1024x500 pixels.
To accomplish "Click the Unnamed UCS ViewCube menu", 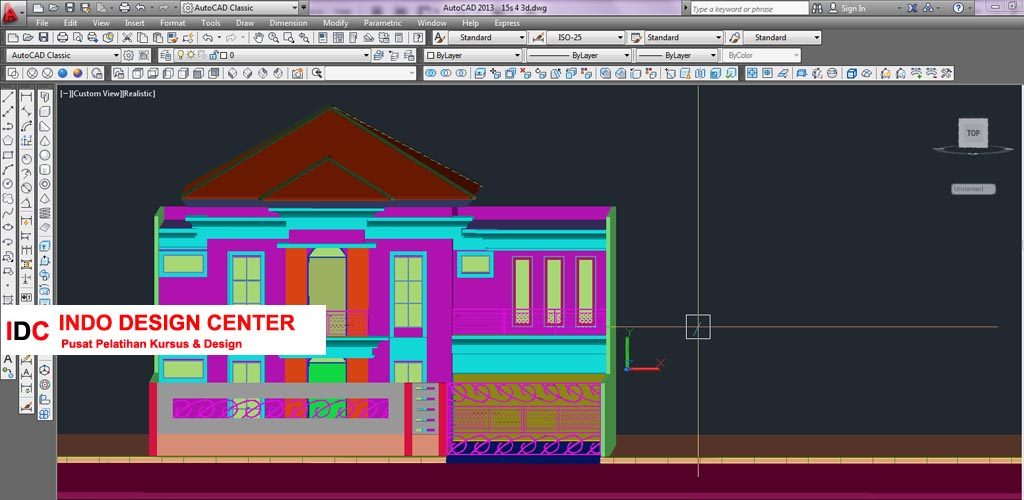I will (x=973, y=189).
